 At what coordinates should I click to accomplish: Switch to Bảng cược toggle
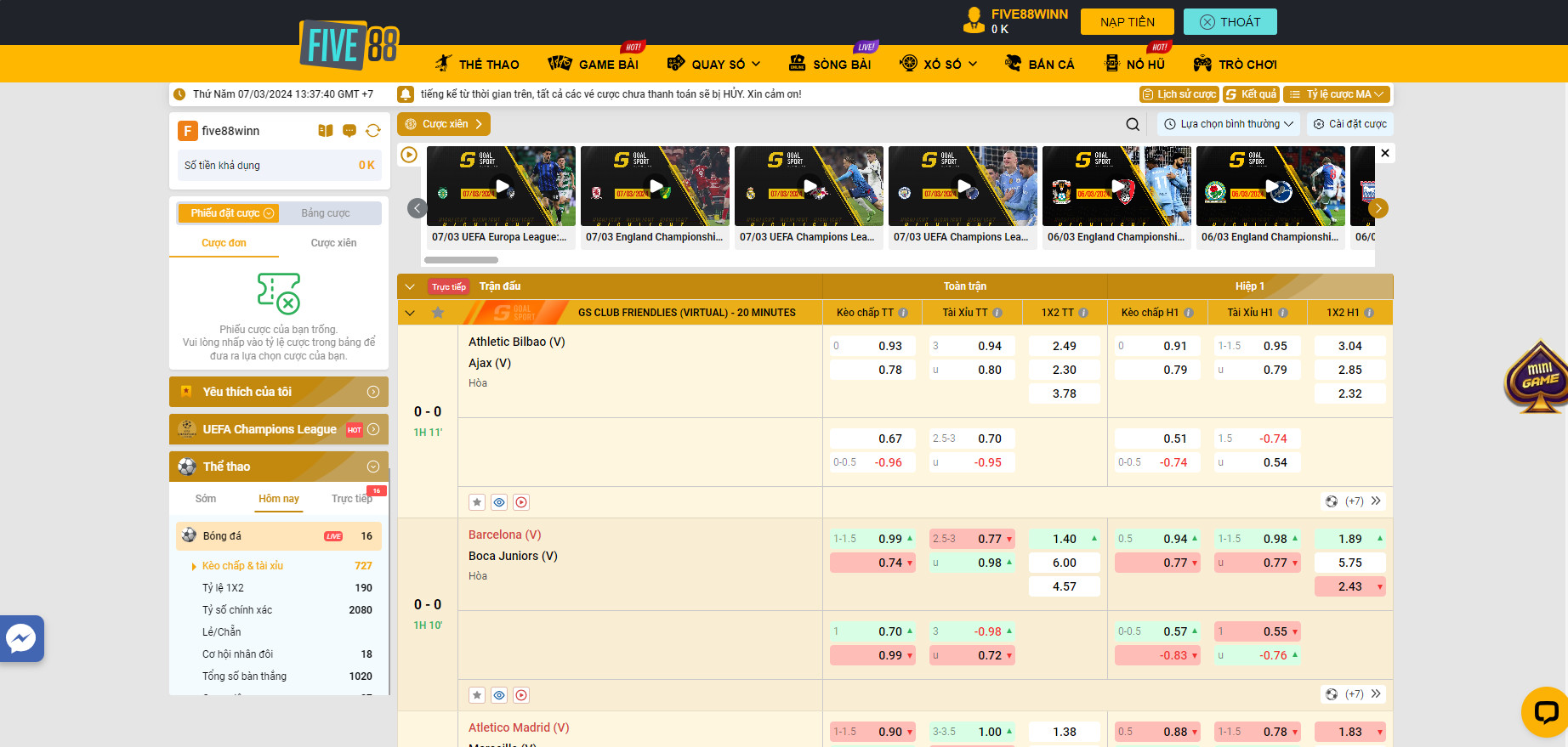pos(326,213)
